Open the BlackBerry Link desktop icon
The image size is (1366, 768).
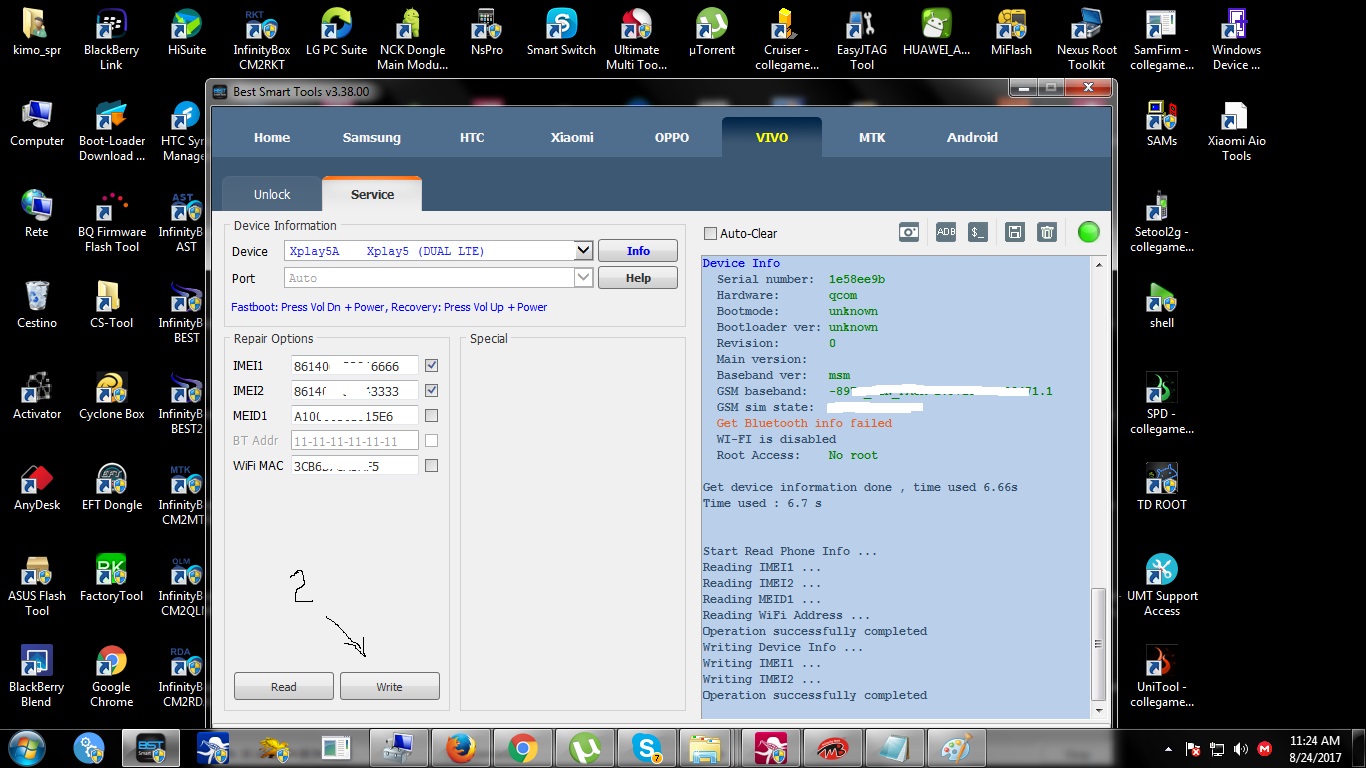111,40
